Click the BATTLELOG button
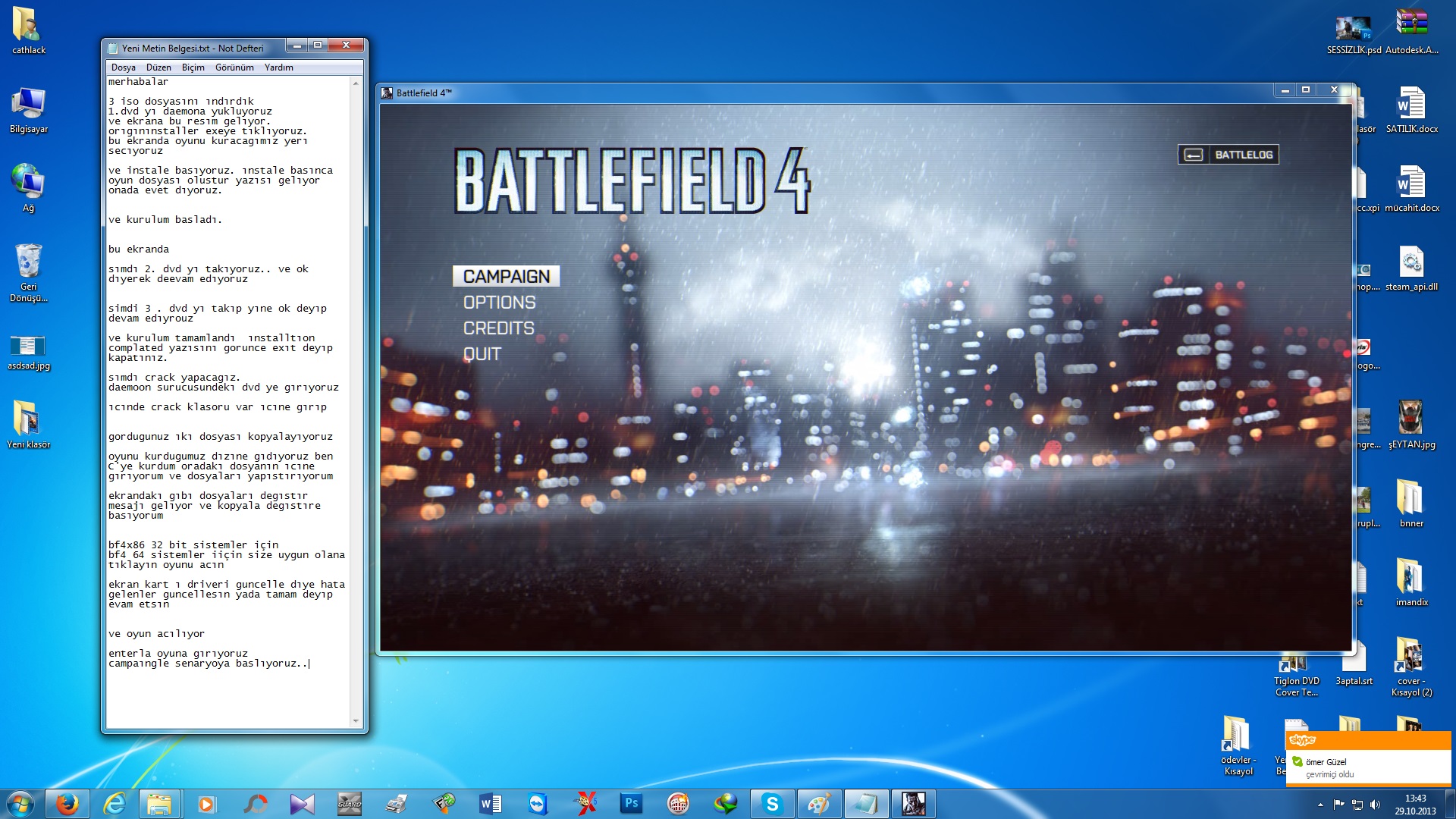This screenshot has height=819, width=1456. [x=1228, y=155]
